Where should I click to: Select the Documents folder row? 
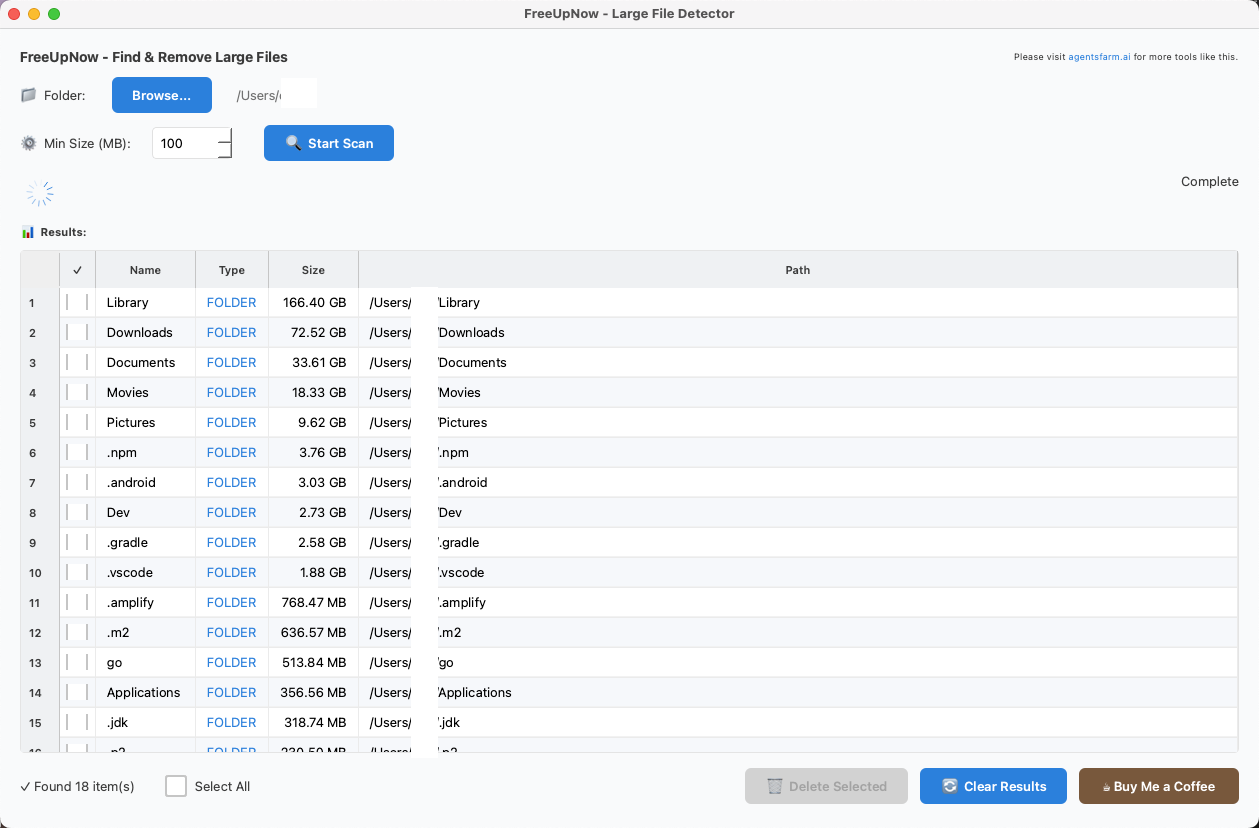141,362
